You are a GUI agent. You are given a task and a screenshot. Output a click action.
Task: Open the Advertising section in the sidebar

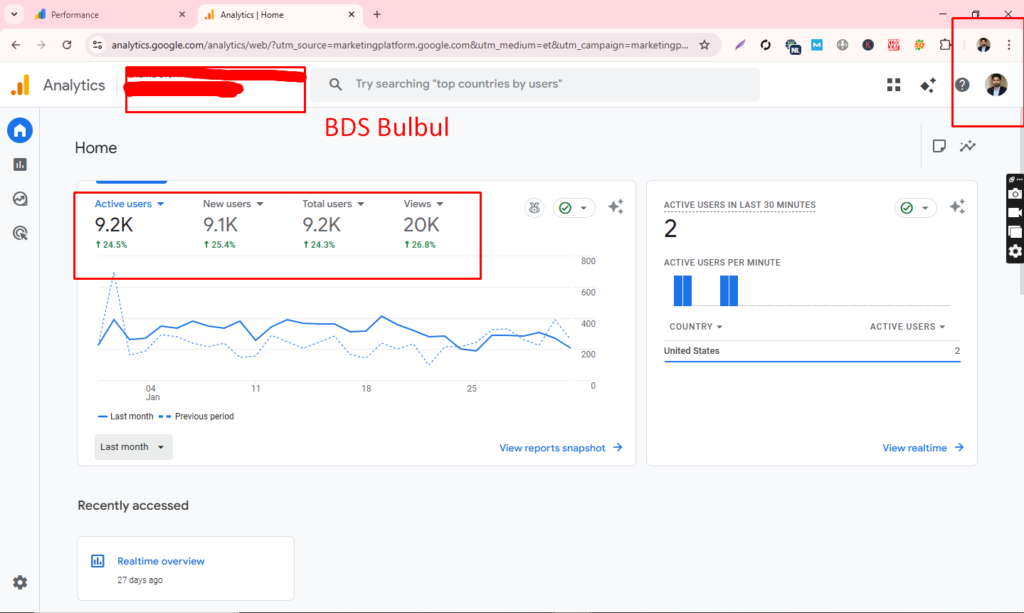tap(20, 233)
